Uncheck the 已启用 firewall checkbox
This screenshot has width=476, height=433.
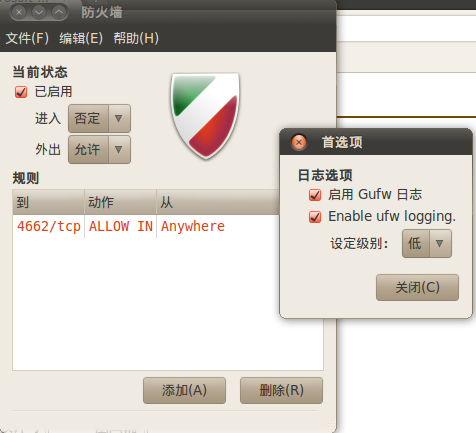coord(21,92)
